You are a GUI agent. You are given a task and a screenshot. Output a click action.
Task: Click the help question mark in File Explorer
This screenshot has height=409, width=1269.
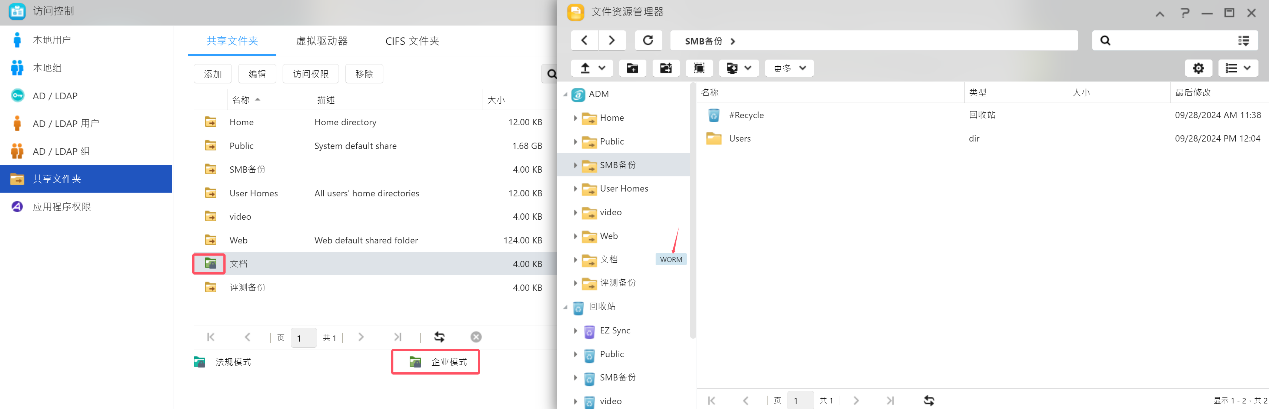point(1185,12)
